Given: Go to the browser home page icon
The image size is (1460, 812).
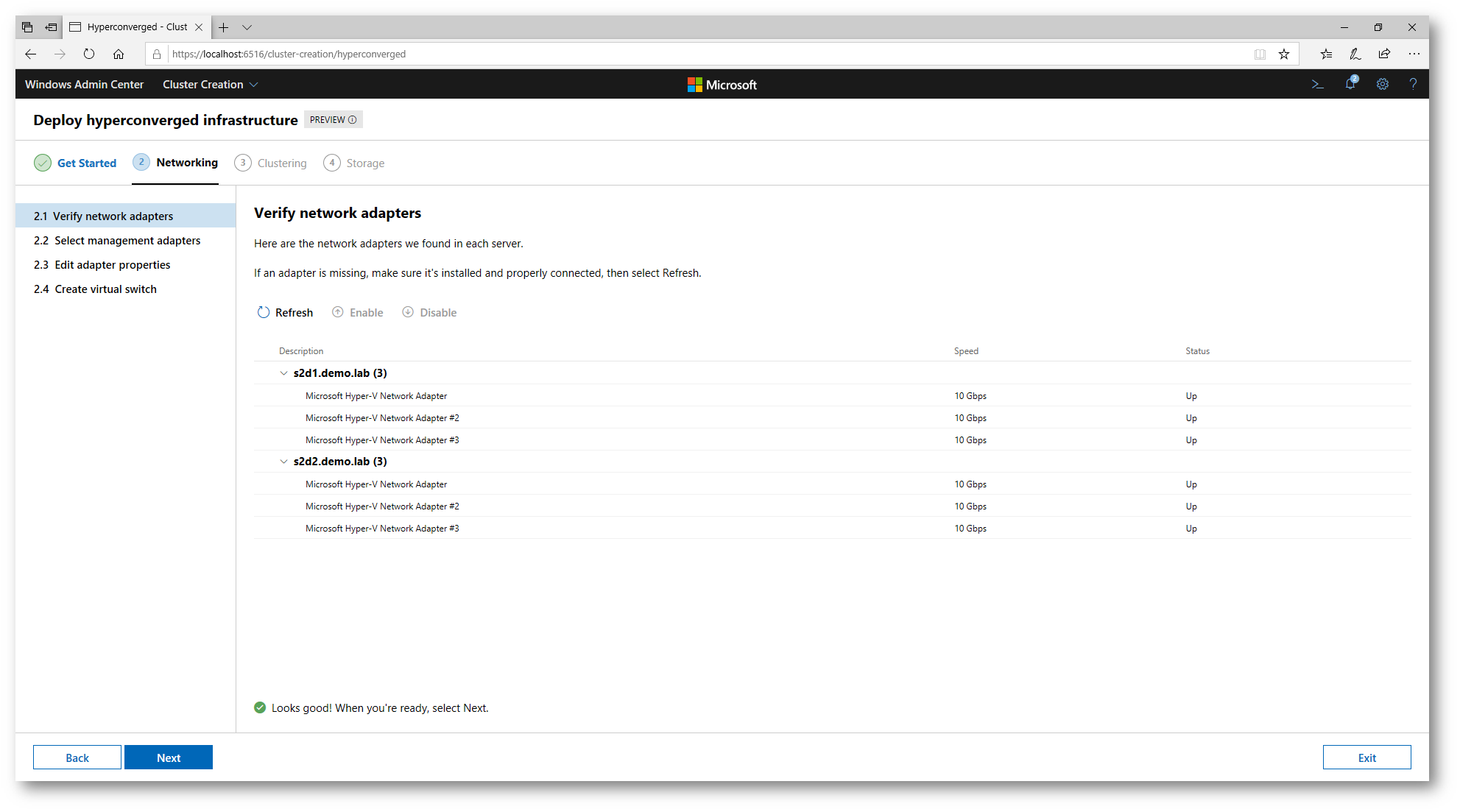Looking at the screenshot, I should 119,54.
